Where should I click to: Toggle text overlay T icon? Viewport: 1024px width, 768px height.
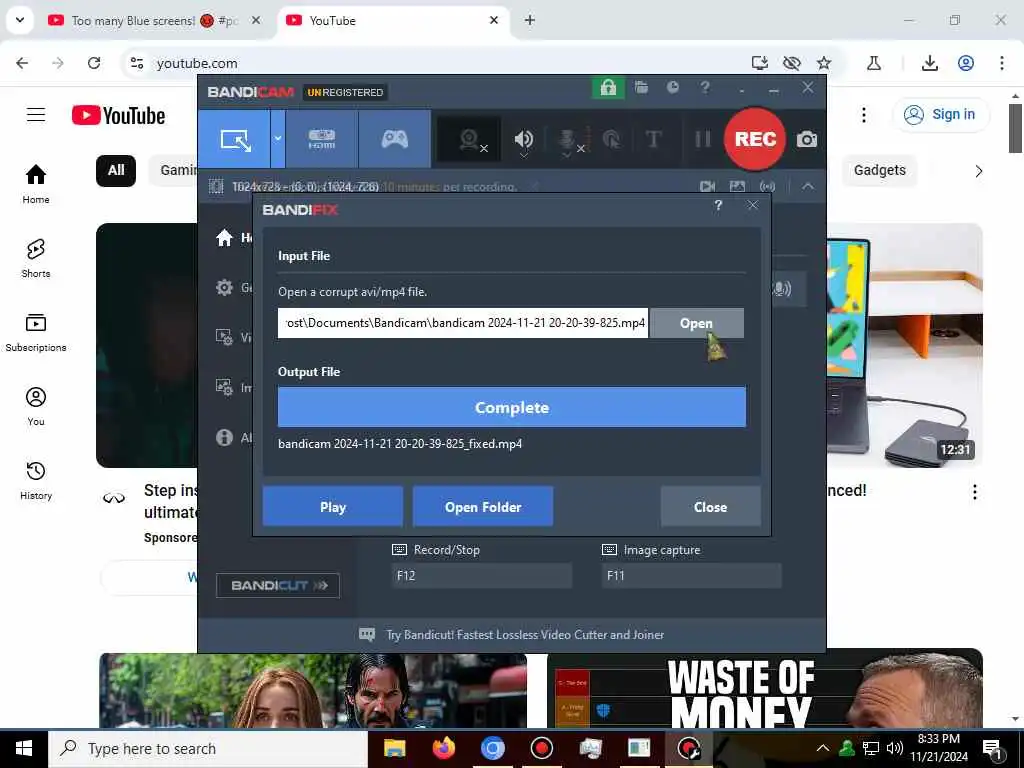pyautogui.click(x=653, y=139)
